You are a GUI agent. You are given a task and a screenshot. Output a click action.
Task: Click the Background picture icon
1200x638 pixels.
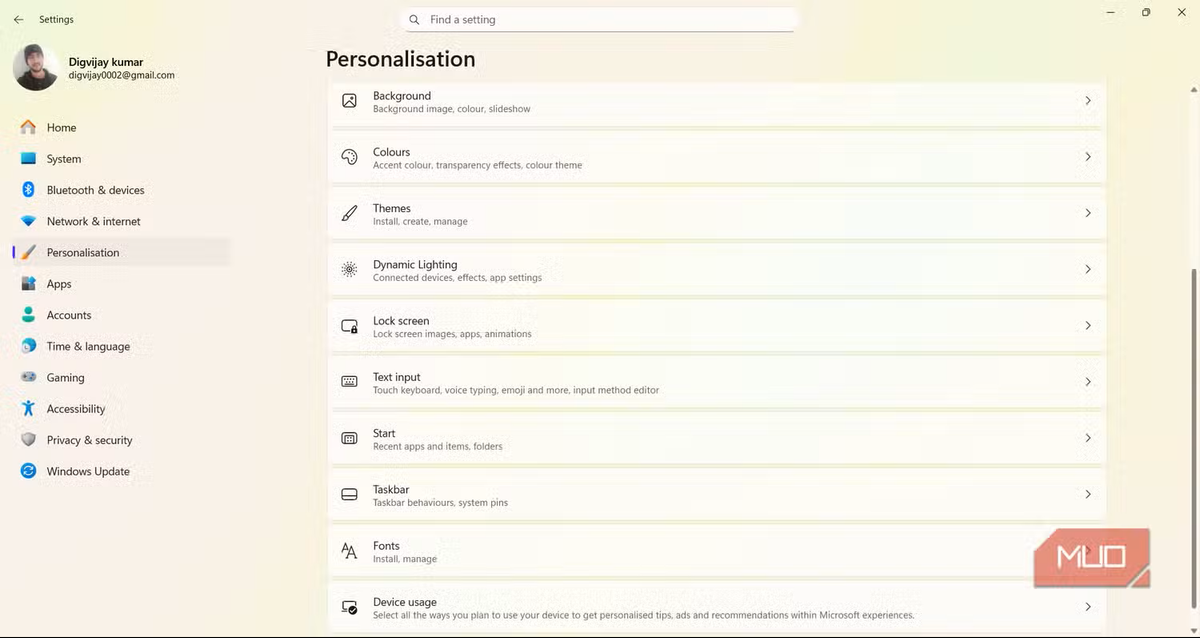coord(349,101)
